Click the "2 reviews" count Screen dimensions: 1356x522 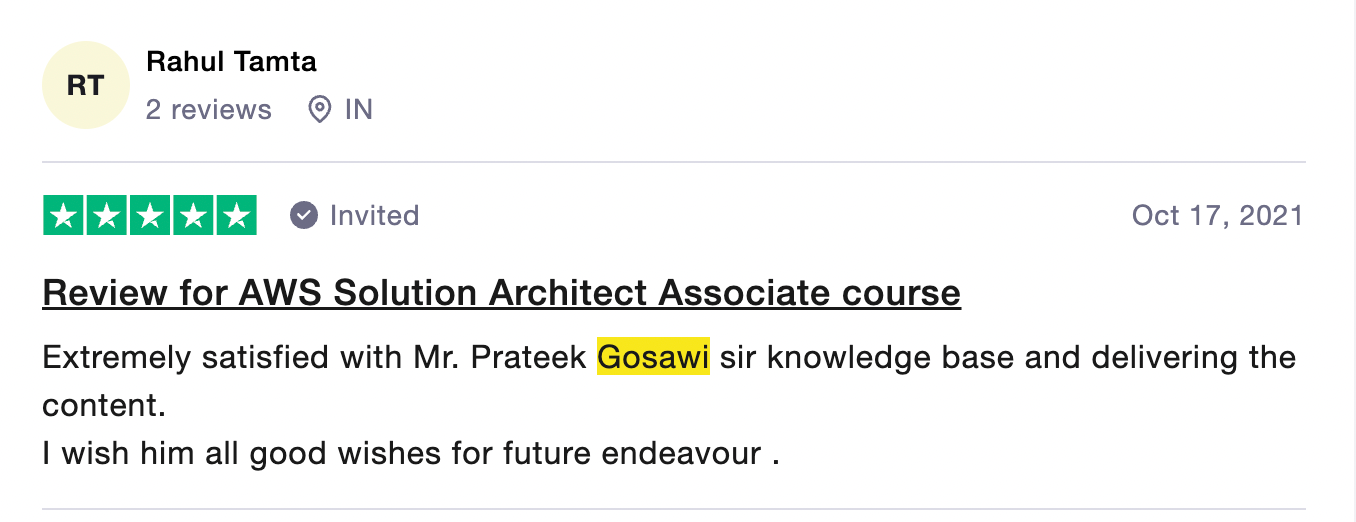tap(208, 109)
